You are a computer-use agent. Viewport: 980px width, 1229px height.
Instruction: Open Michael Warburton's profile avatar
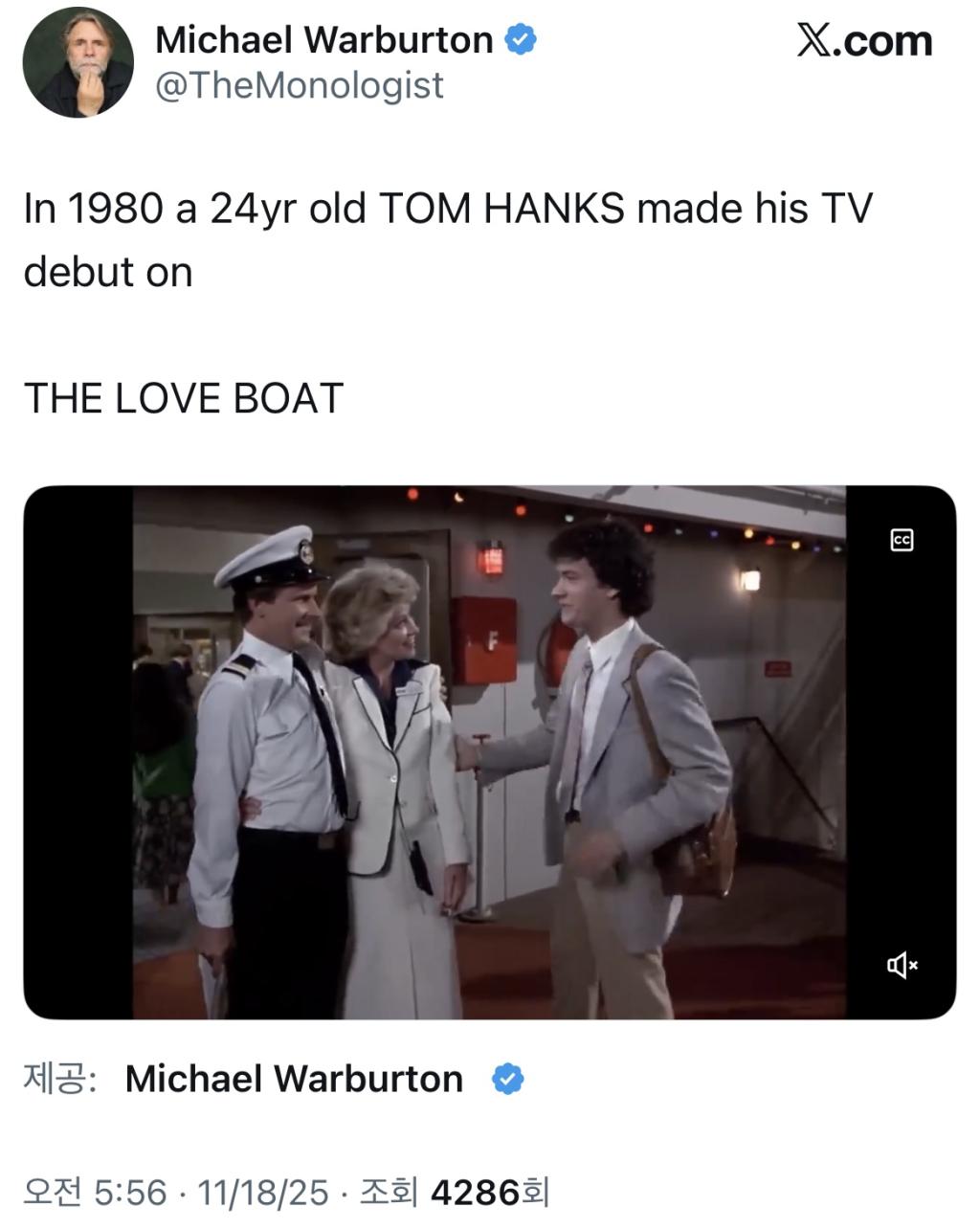pyautogui.click(x=78, y=62)
